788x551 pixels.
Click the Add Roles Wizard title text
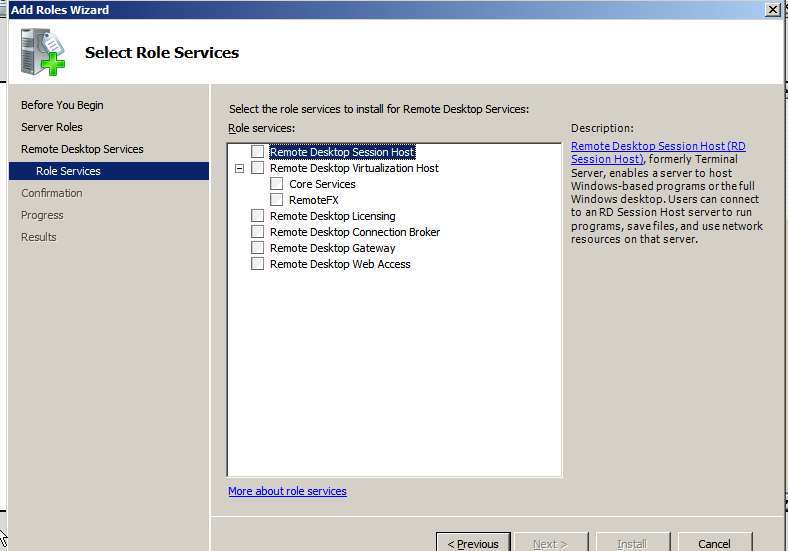pyautogui.click(x=60, y=10)
